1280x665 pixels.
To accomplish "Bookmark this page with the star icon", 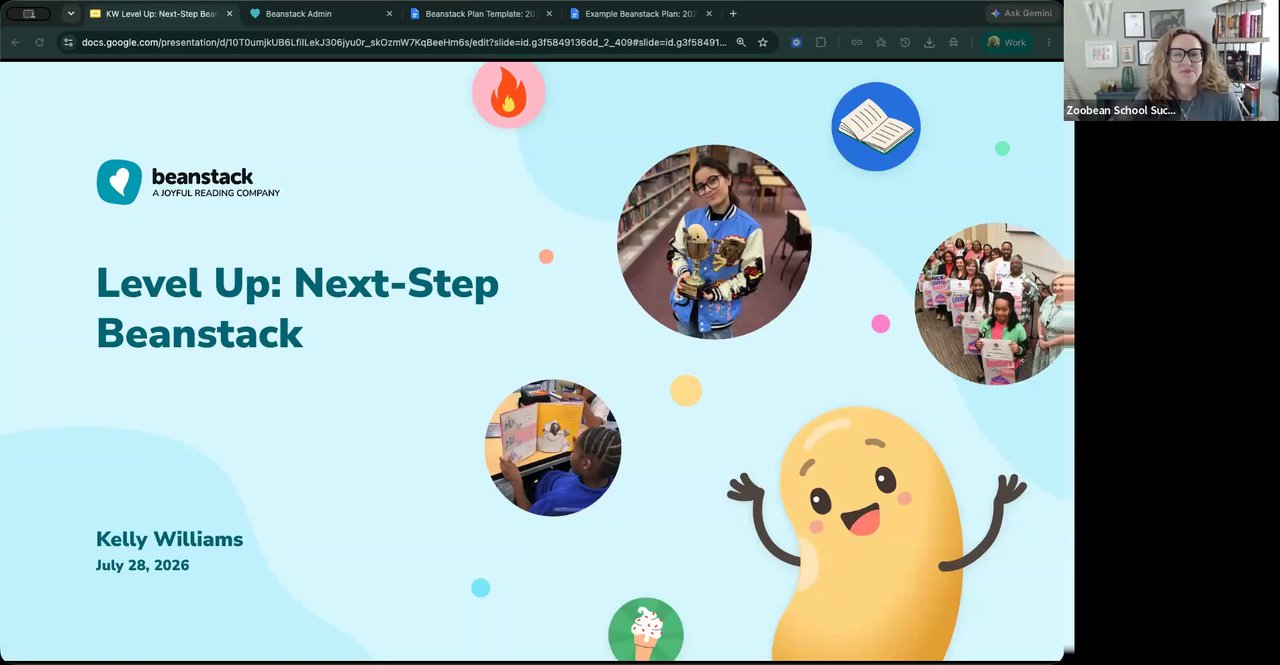I will [x=763, y=43].
